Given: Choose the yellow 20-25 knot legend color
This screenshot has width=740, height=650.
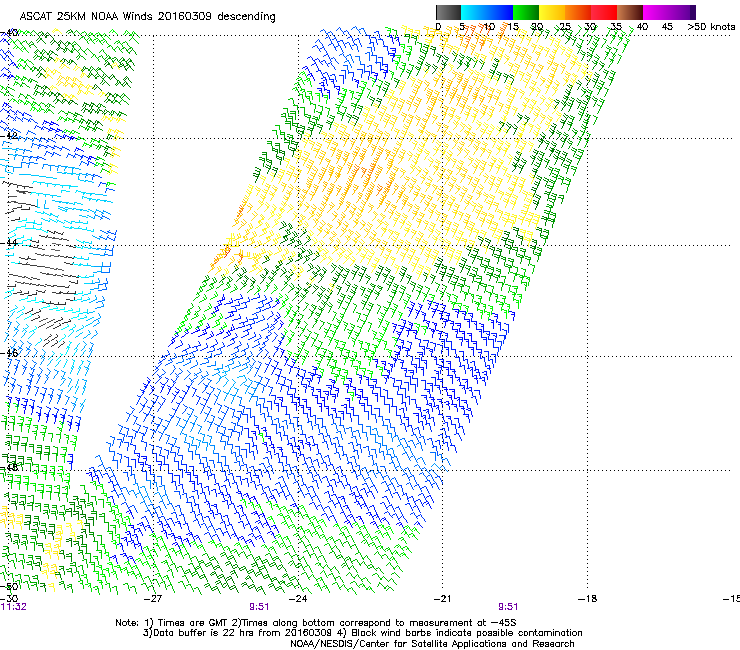Looking at the screenshot, I should 552,12.
